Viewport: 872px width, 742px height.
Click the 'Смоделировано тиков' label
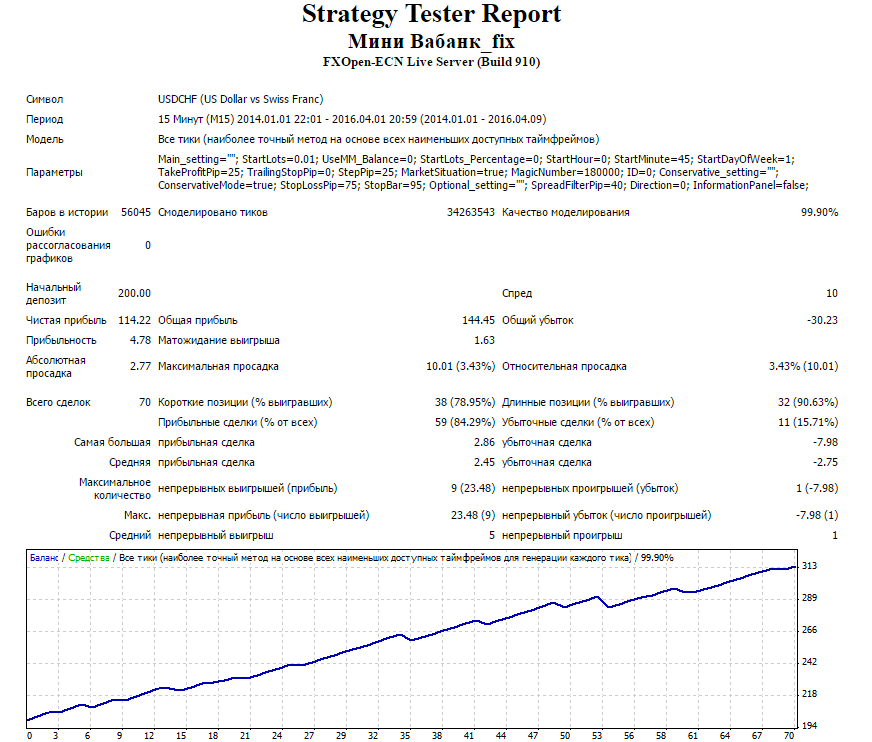[212, 212]
